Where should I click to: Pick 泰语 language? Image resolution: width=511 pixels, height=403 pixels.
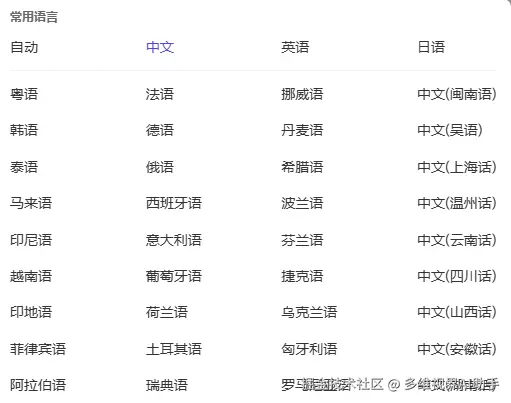click(x=24, y=167)
